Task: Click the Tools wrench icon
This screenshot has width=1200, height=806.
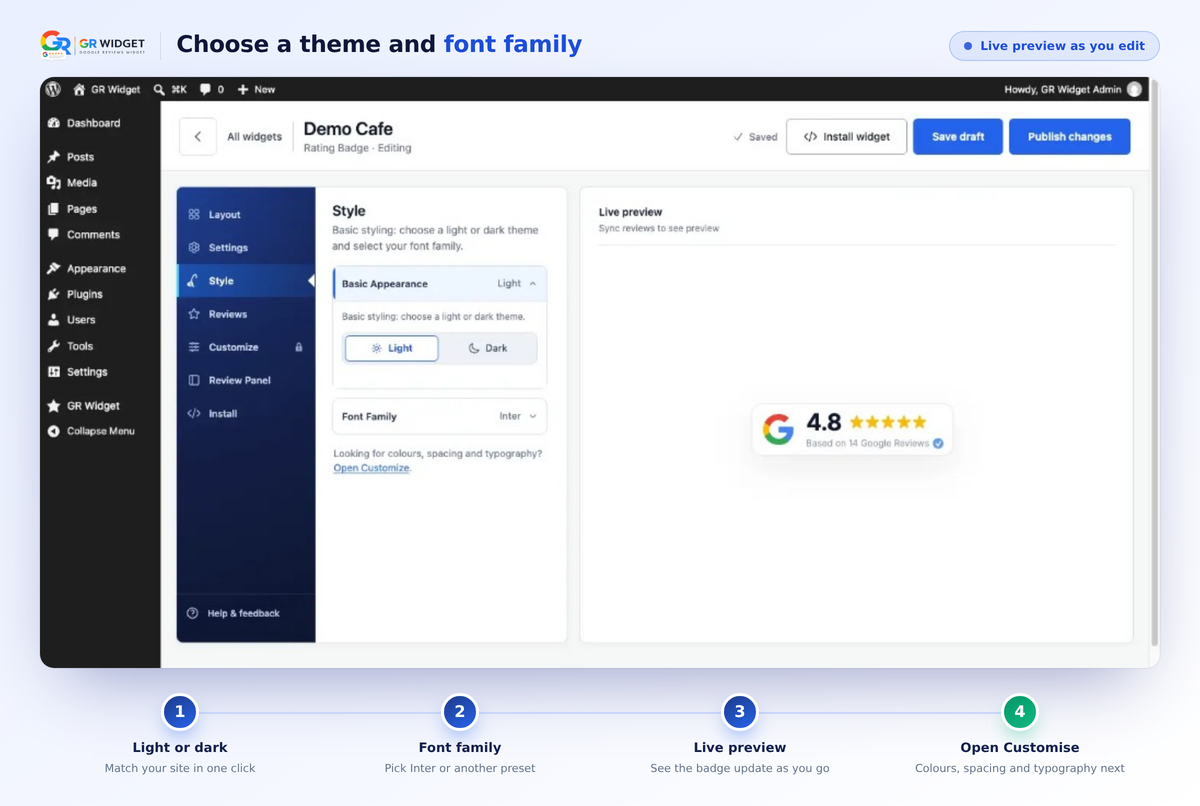Action: point(54,346)
